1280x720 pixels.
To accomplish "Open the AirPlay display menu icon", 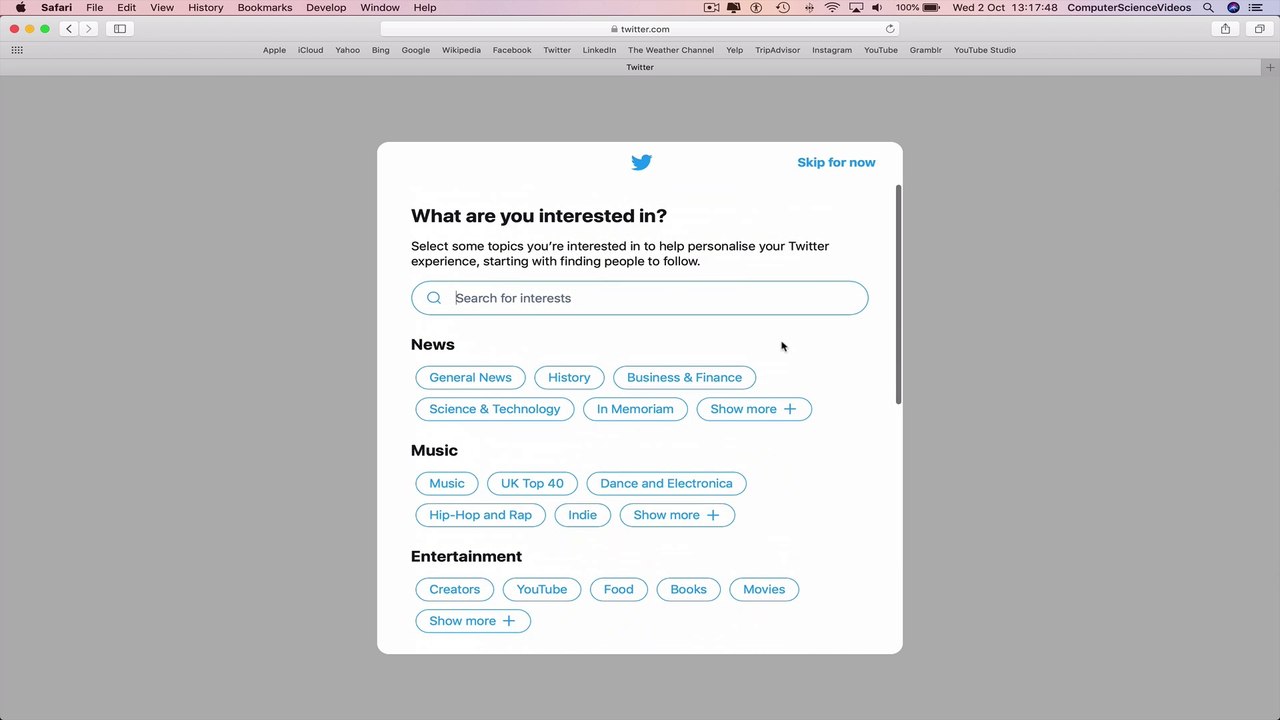I will 856,8.
